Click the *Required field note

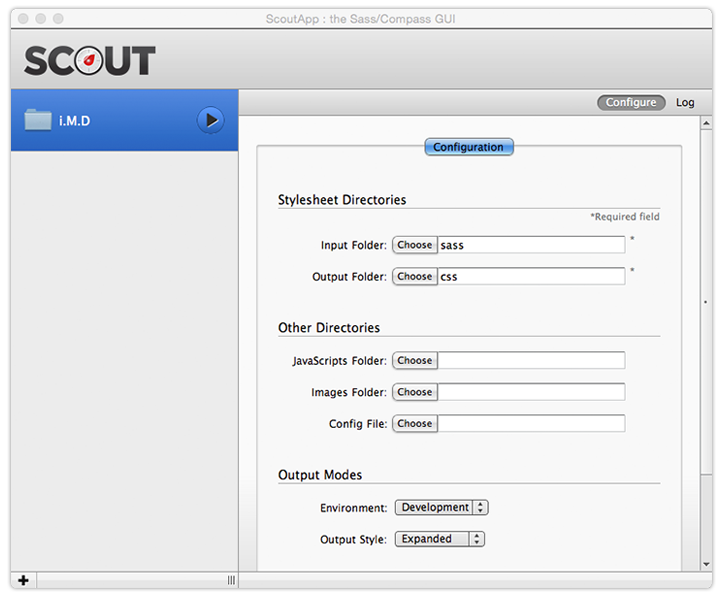pos(625,216)
